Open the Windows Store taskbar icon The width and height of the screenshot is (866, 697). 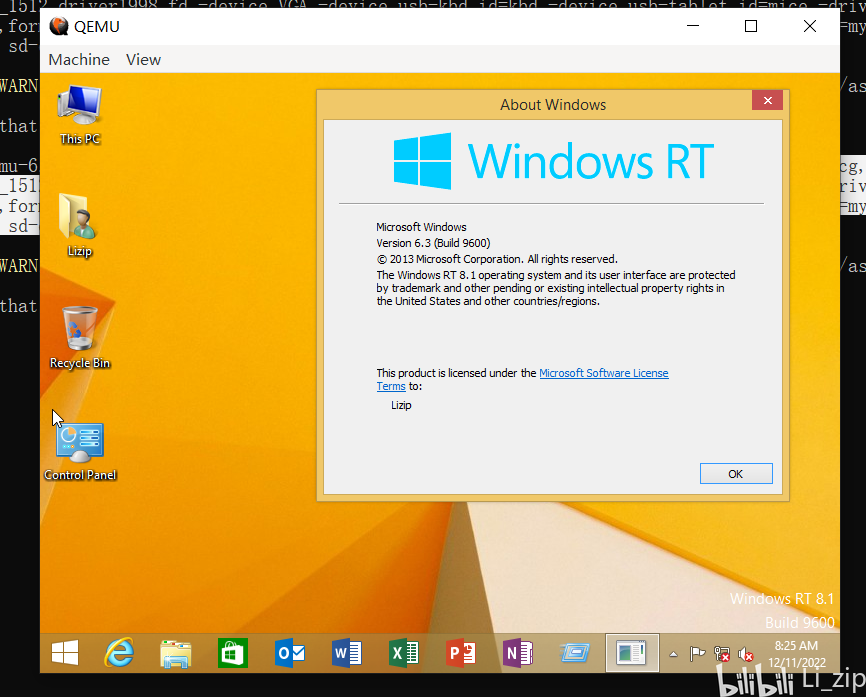[233, 653]
